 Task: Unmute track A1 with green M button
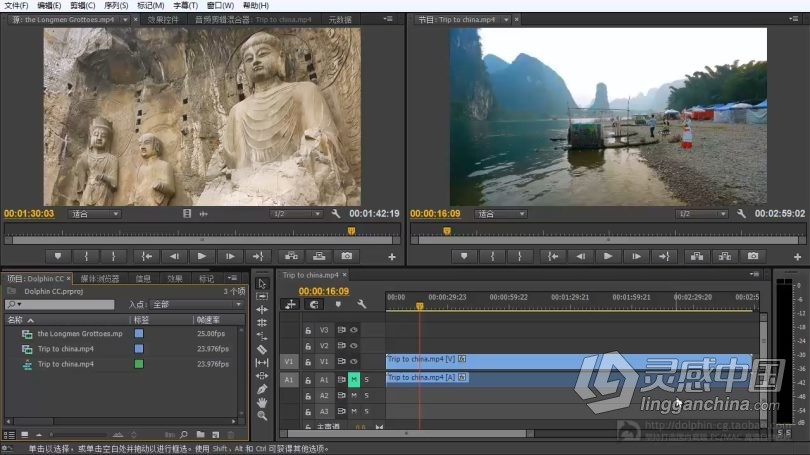click(354, 380)
